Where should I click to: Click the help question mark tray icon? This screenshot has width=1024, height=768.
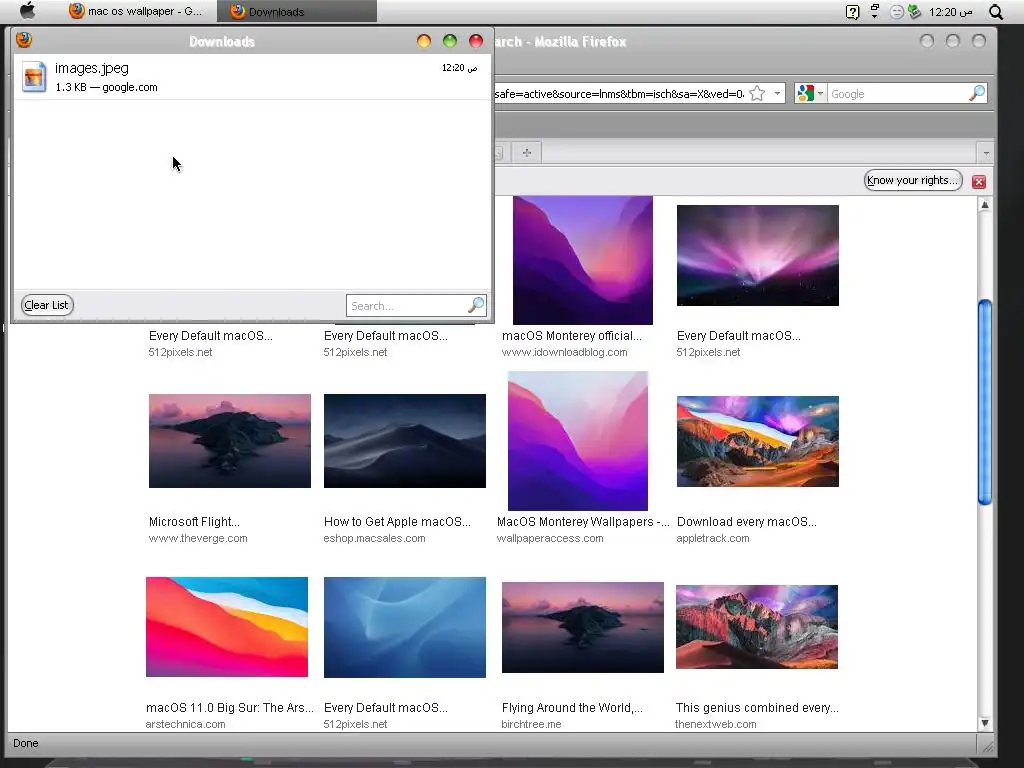(852, 12)
